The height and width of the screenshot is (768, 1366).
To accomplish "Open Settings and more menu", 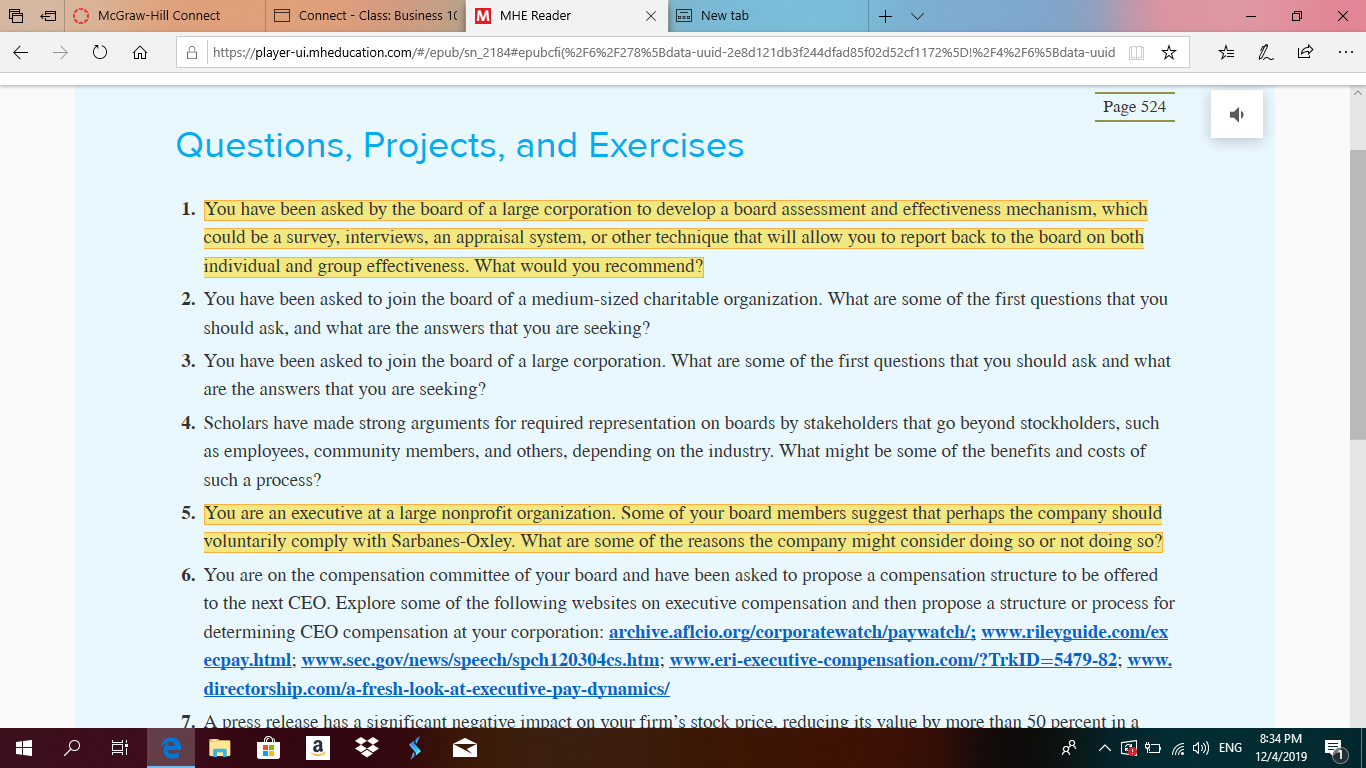I will 1344,52.
